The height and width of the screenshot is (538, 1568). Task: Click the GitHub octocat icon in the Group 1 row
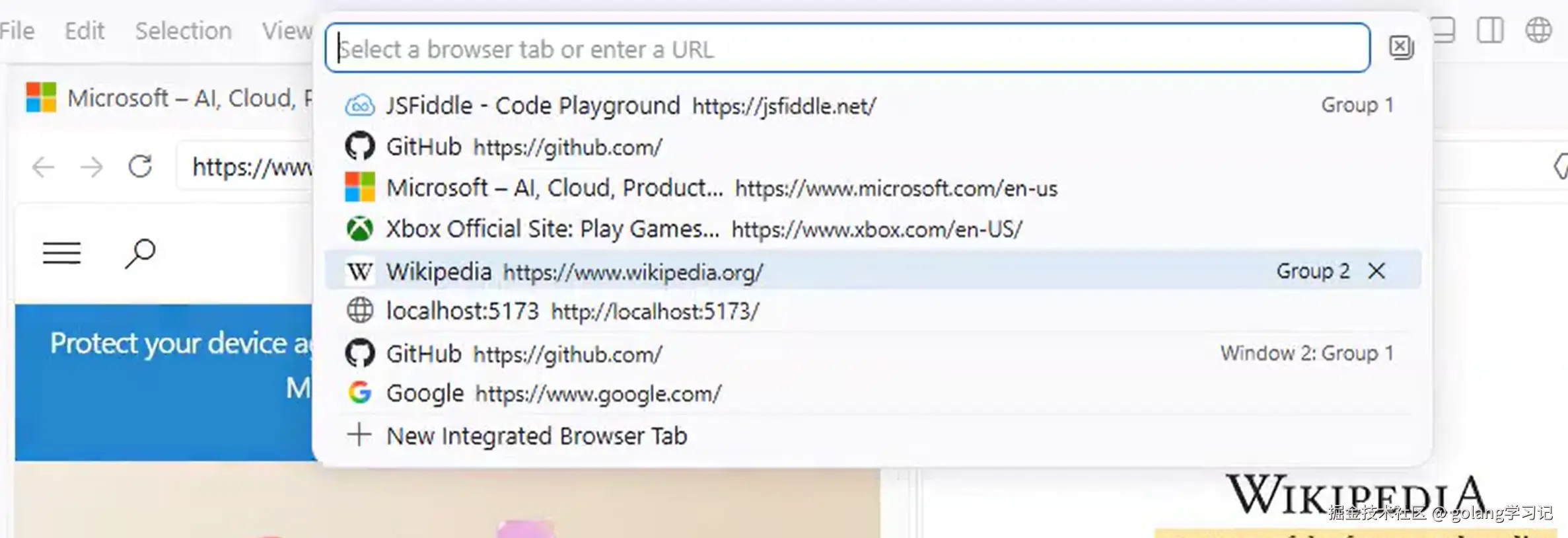[x=360, y=147]
